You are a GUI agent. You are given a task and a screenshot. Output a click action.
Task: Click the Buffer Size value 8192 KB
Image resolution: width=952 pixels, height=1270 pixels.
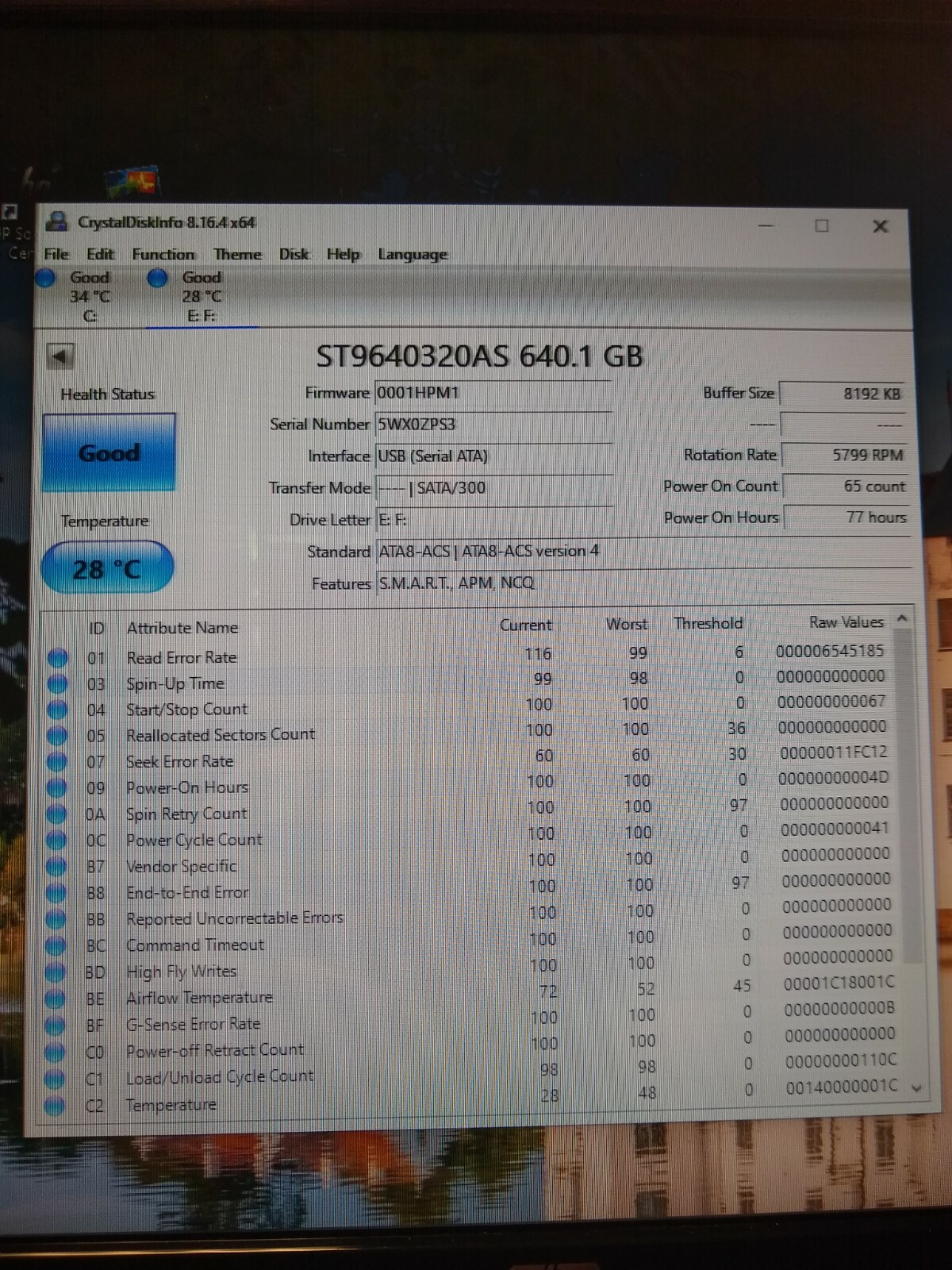click(x=843, y=394)
